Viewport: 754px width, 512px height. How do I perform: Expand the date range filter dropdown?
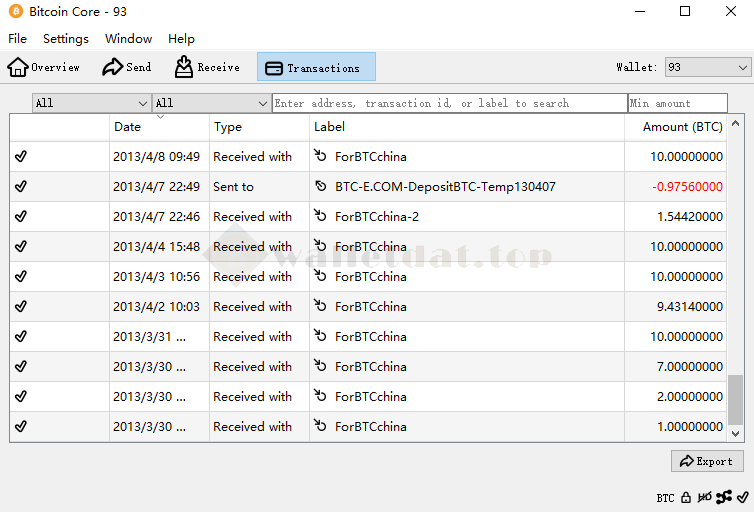click(x=91, y=103)
